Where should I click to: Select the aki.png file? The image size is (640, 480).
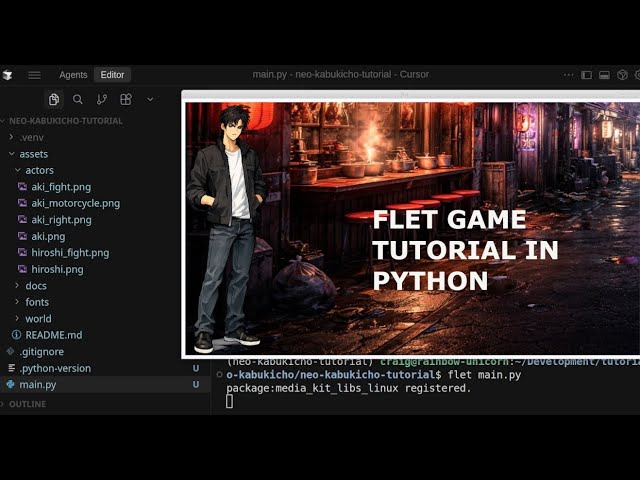tap(48, 236)
